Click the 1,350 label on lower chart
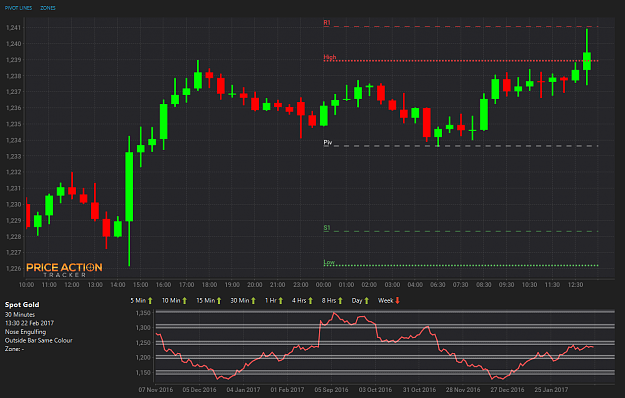Screen dimensions: 625x398 pyautogui.click(x=143, y=313)
